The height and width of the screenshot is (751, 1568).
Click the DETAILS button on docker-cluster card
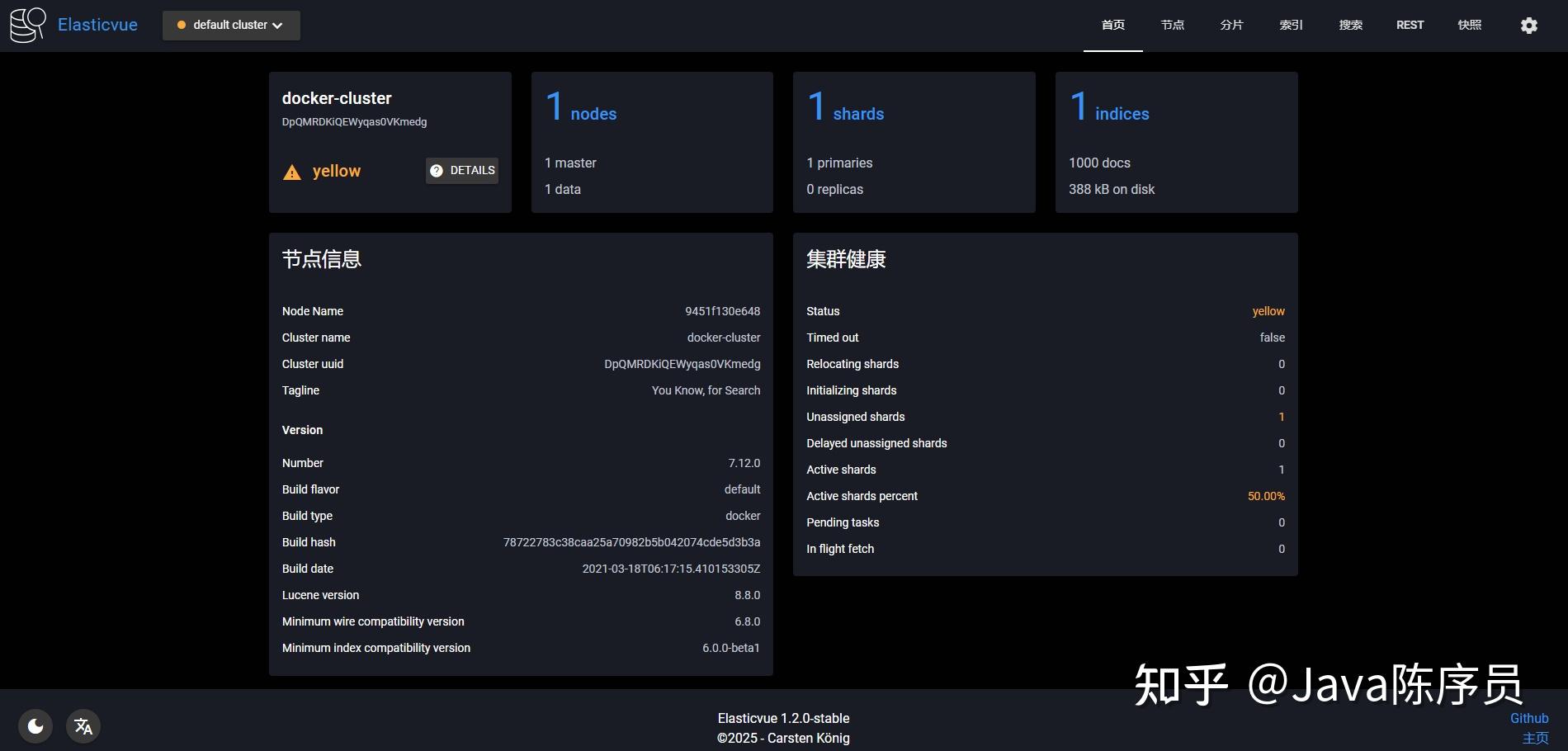[461, 170]
